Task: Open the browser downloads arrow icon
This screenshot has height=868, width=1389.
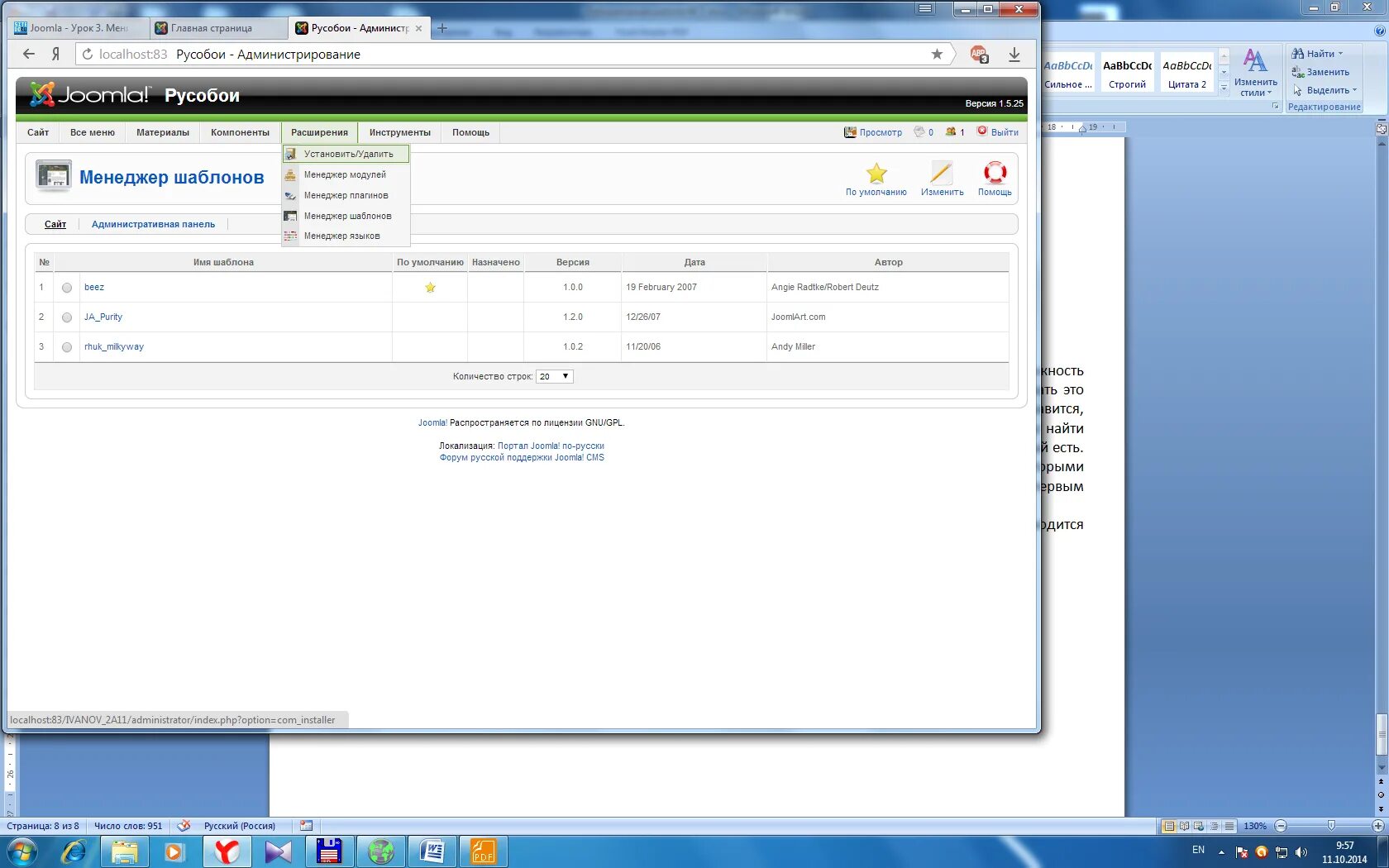Action: [x=1014, y=54]
